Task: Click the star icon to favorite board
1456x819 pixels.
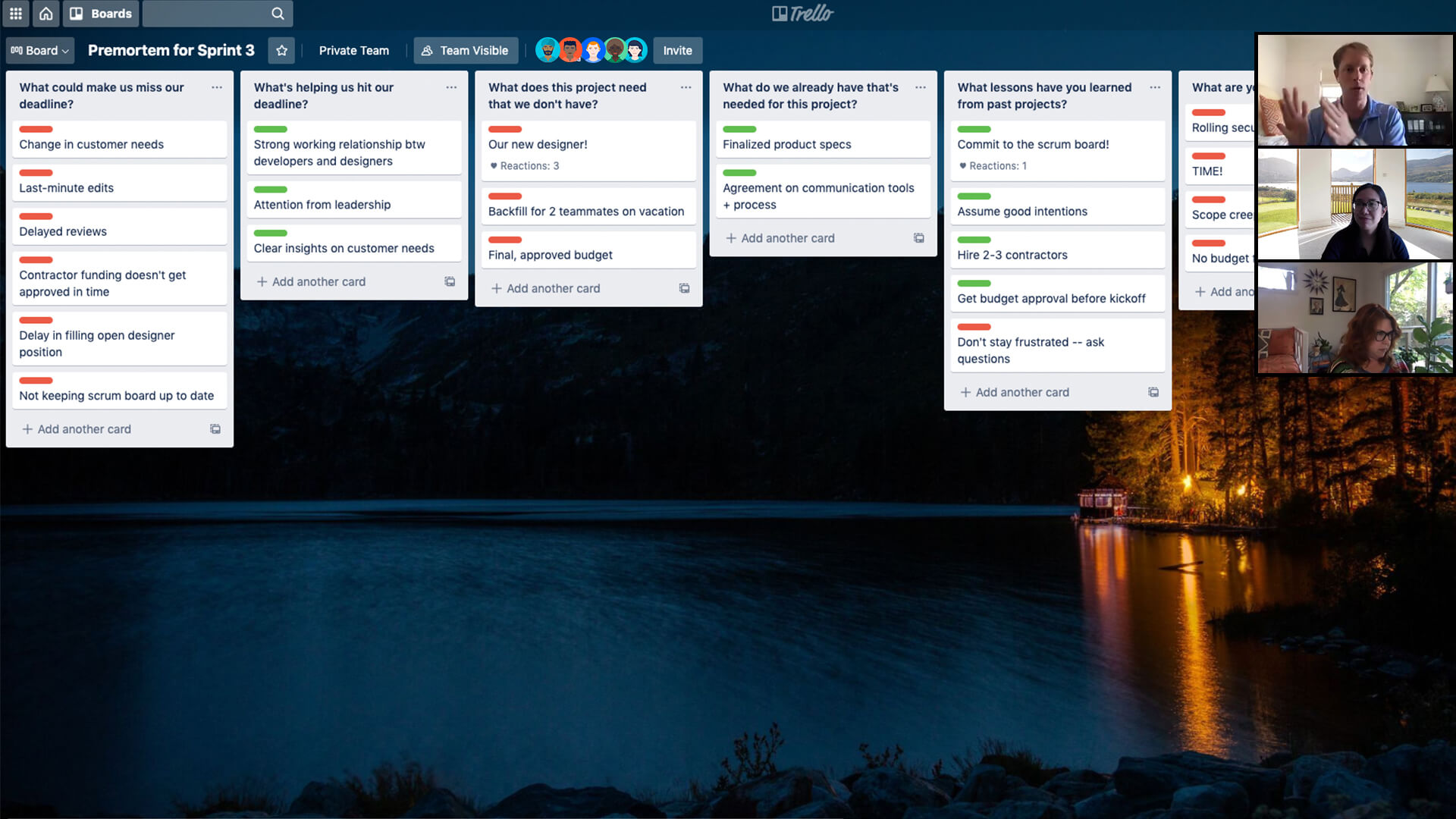Action: pos(281,50)
